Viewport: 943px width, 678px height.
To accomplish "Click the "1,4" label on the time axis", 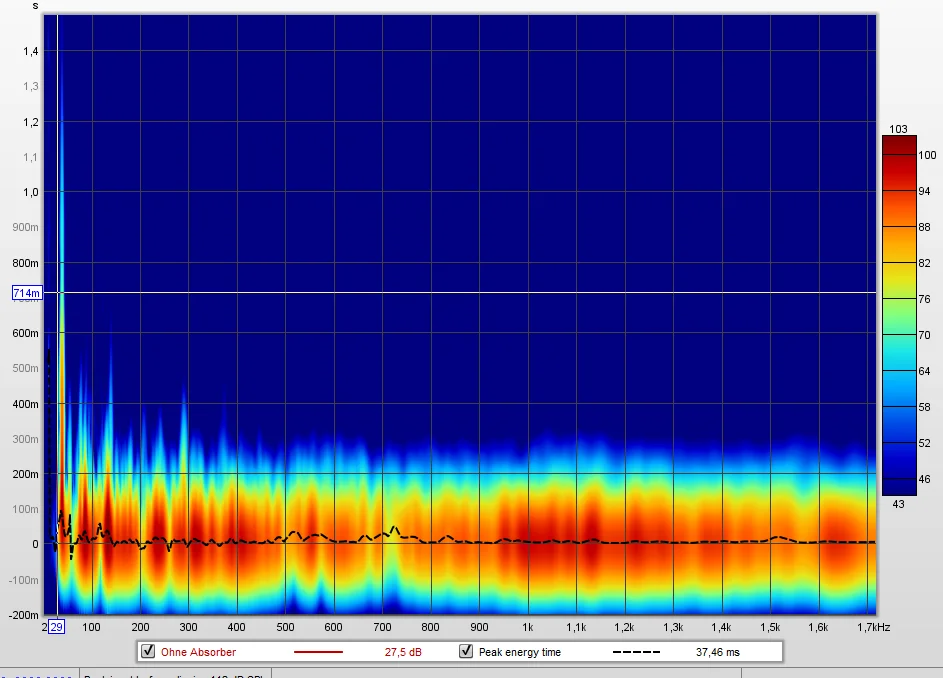I will [31, 51].
